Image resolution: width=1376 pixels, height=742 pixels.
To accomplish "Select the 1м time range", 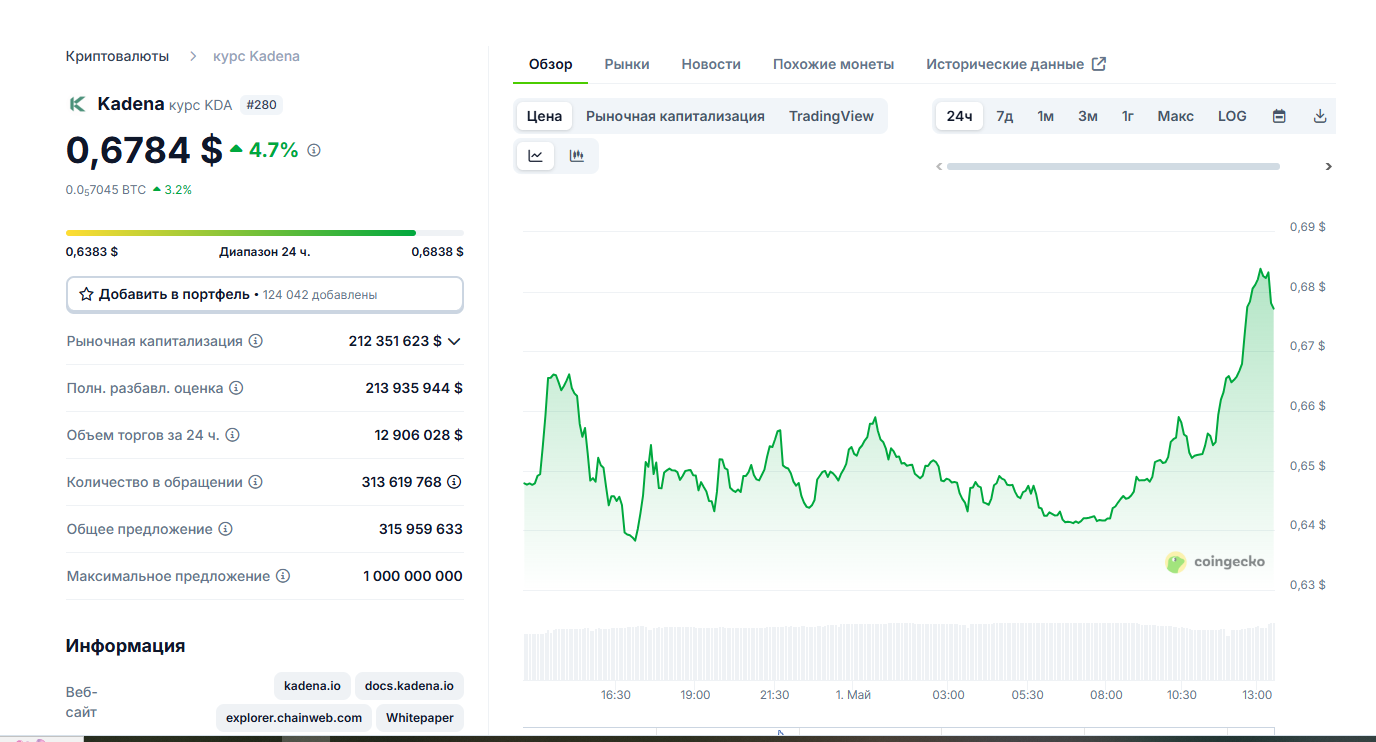I will [x=1045, y=116].
